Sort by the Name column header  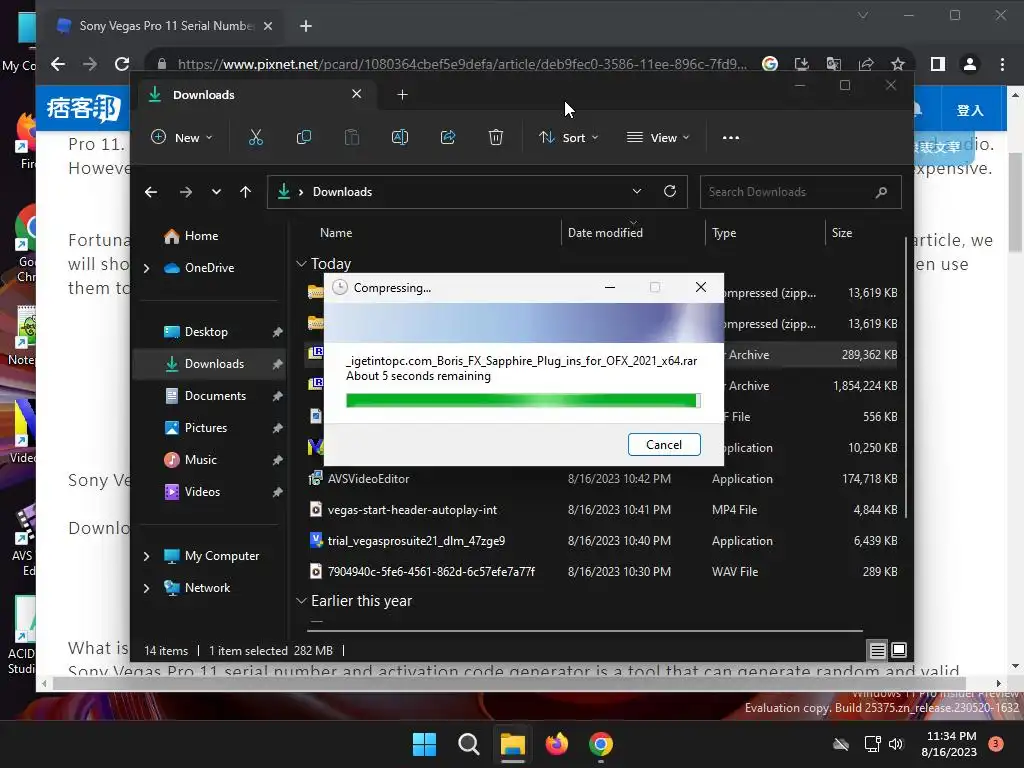pyautogui.click(x=336, y=232)
